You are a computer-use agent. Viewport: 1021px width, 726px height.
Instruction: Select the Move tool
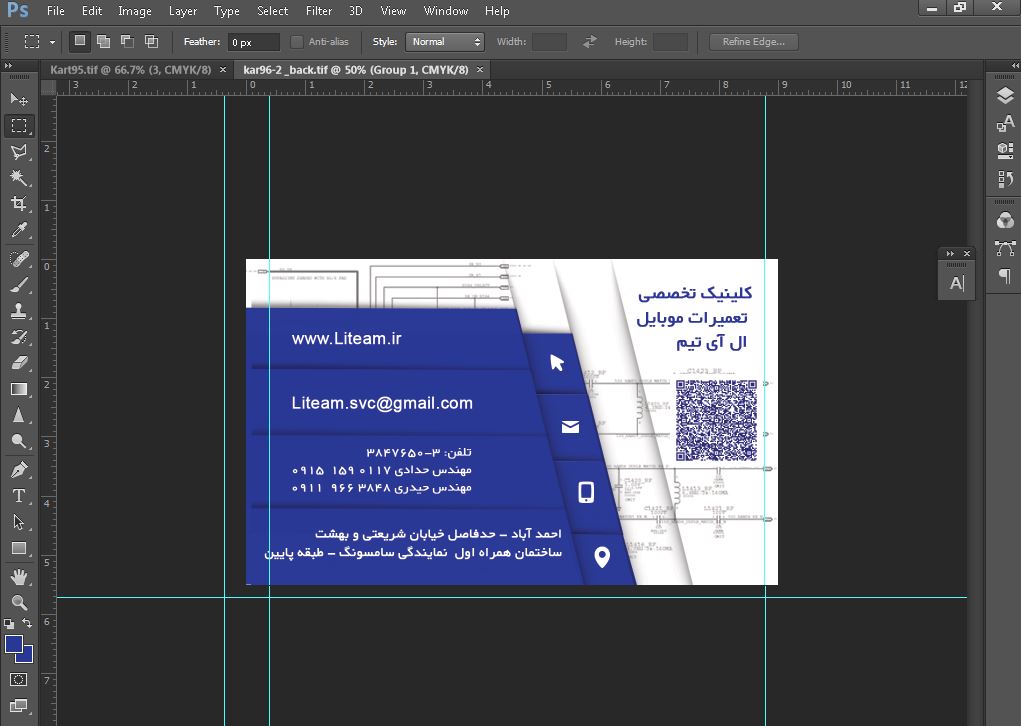19,99
